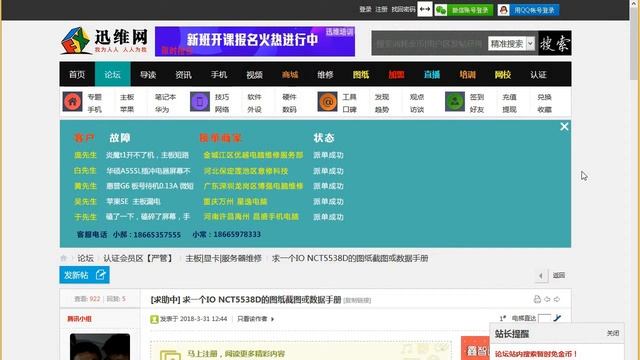The height and width of the screenshot is (360, 640).
Task: Click the 搜索 search button
Action: click(554, 43)
